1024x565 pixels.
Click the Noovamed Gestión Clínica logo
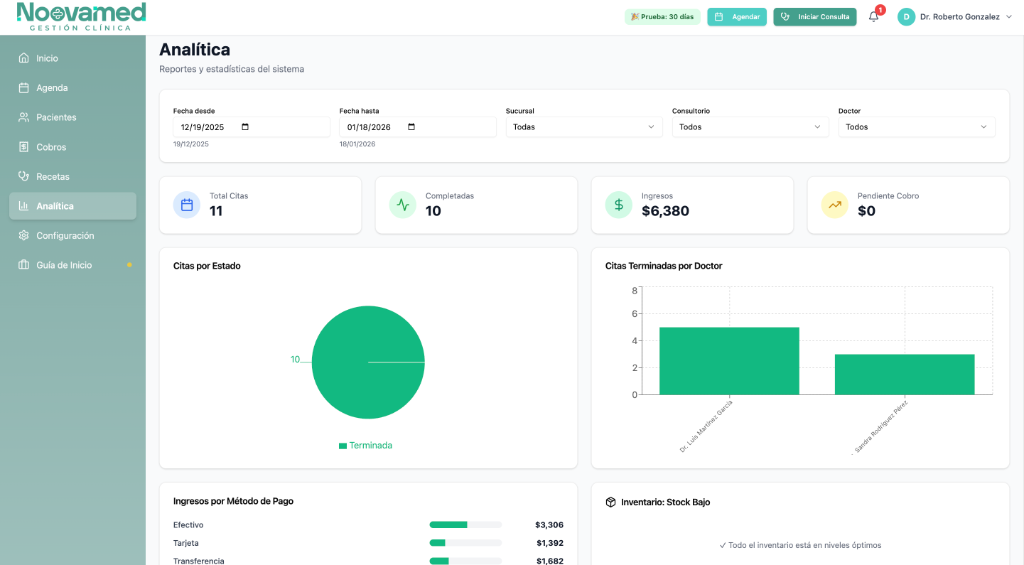click(x=81, y=16)
